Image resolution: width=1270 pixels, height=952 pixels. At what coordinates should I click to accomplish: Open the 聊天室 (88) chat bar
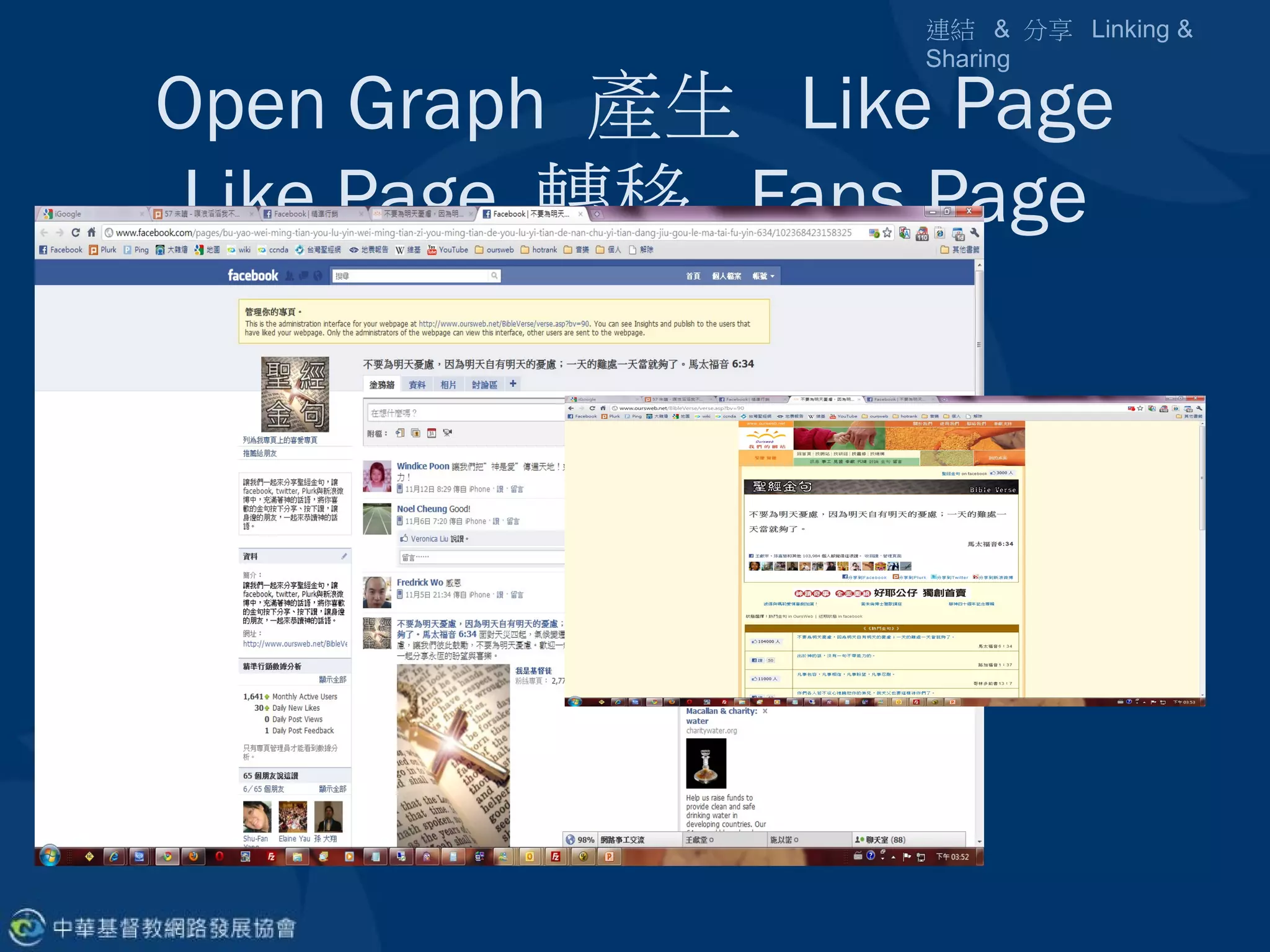(x=909, y=840)
